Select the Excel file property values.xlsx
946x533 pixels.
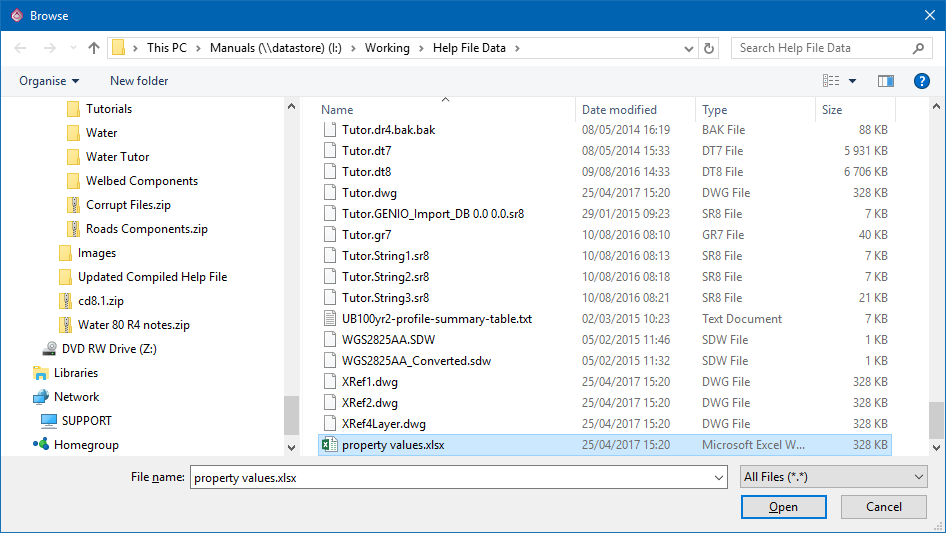point(392,445)
